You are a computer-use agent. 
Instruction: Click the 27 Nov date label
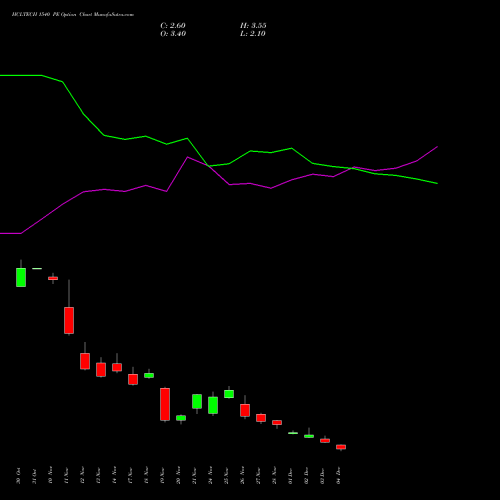[x=258, y=475]
